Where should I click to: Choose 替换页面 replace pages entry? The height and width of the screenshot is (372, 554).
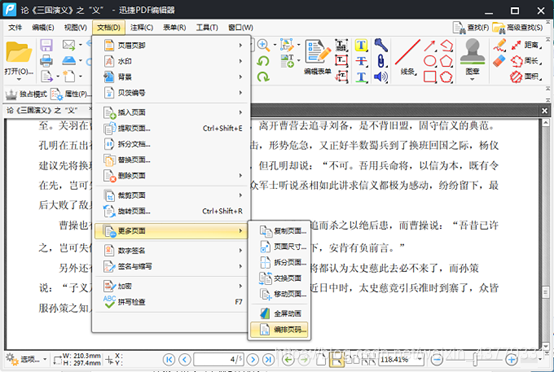click(x=171, y=160)
